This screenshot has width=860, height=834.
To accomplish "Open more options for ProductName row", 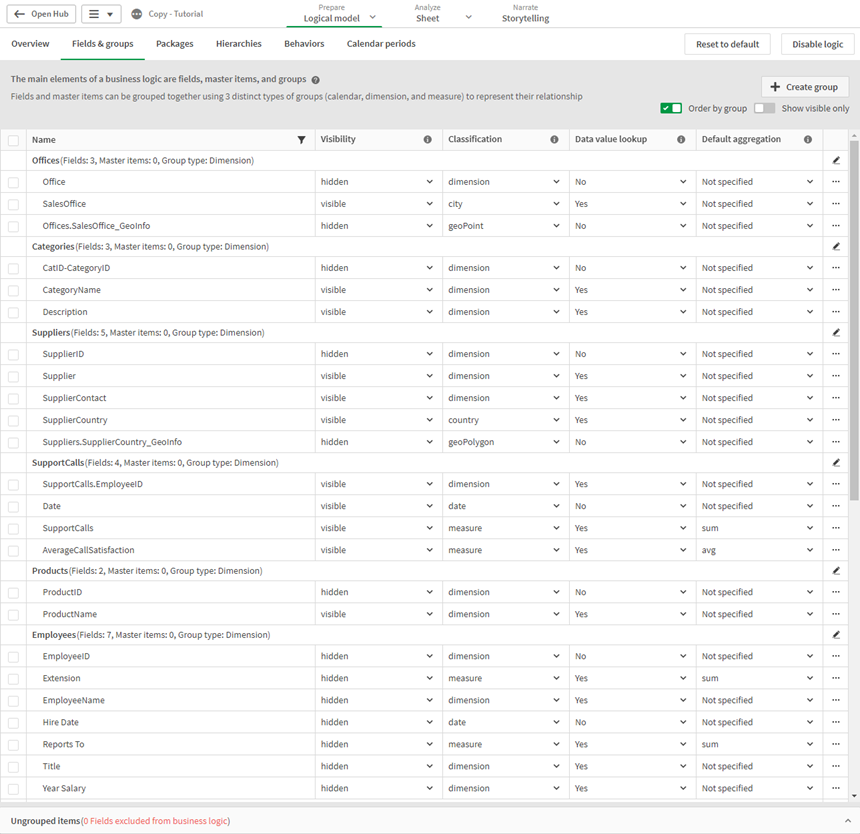I will pos(836,614).
